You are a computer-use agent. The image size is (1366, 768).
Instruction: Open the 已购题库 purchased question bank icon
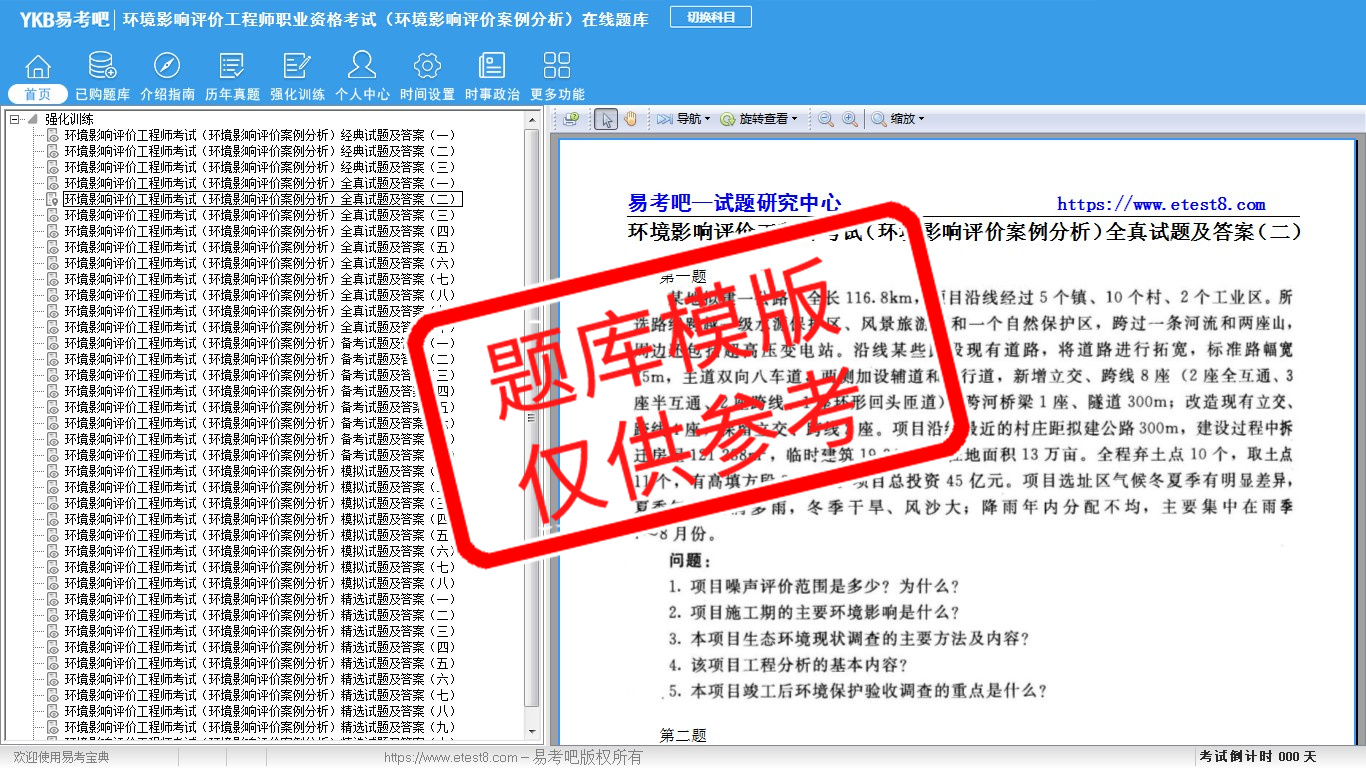click(x=102, y=67)
